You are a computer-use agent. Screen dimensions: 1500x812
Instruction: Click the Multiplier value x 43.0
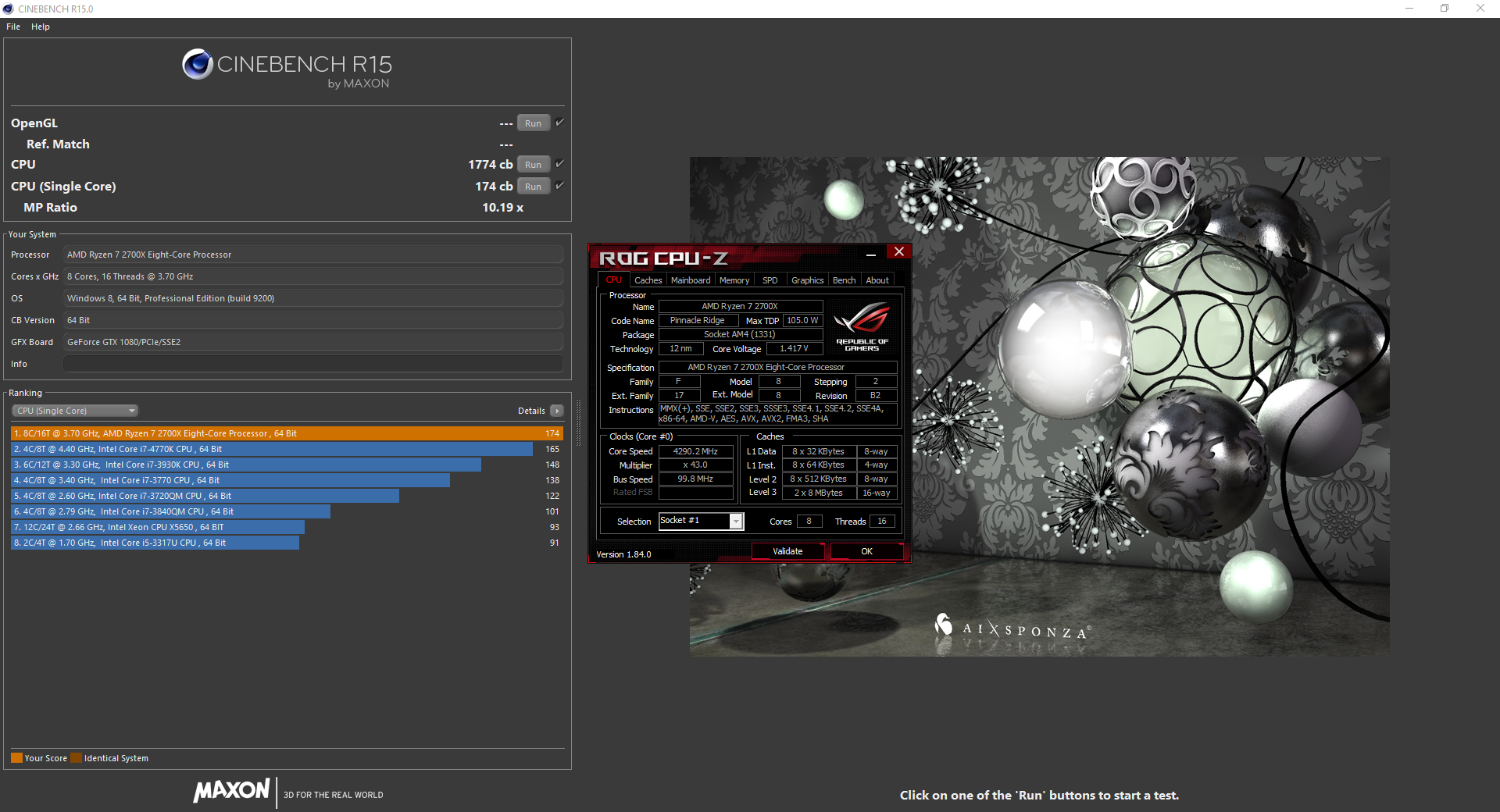coord(695,465)
